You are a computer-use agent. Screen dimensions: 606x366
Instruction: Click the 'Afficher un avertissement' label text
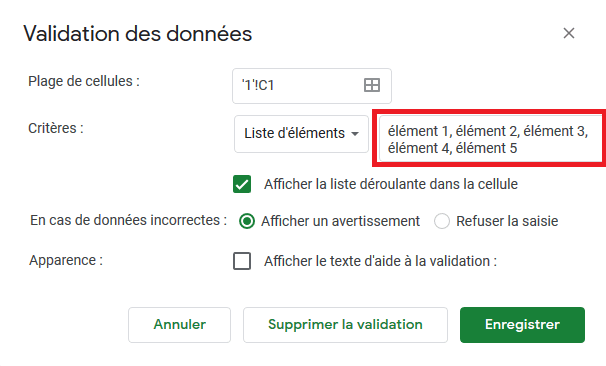[340, 221]
